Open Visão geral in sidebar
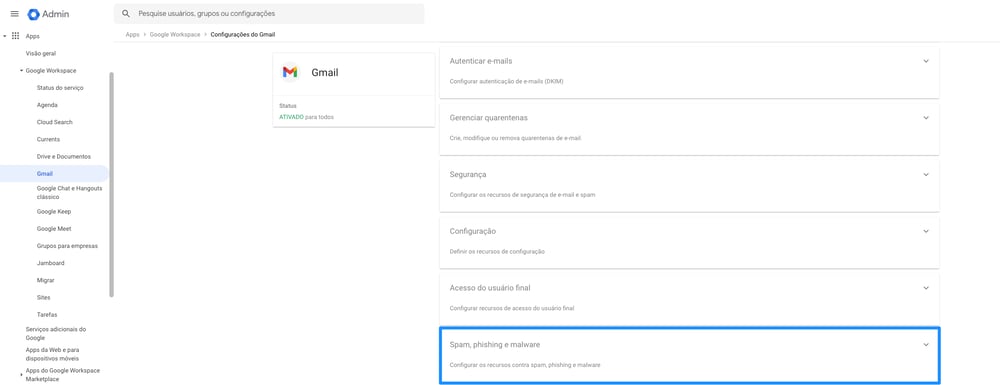This screenshot has height=385, width=1000. [x=41, y=54]
